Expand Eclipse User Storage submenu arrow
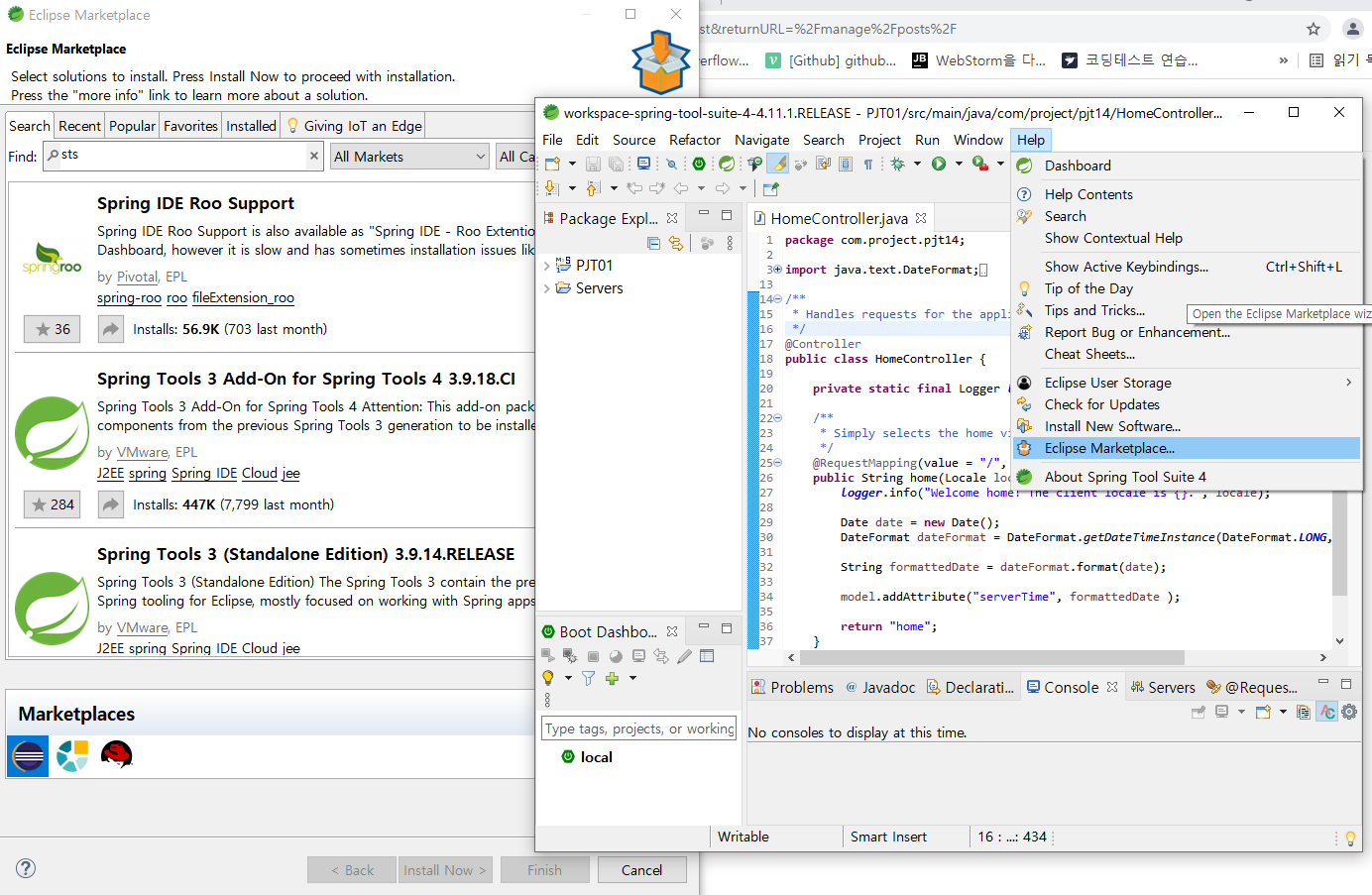 [x=1348, y=383]
